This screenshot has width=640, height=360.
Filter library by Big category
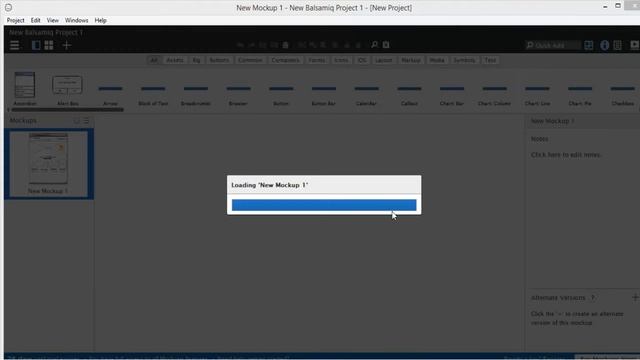196,60
